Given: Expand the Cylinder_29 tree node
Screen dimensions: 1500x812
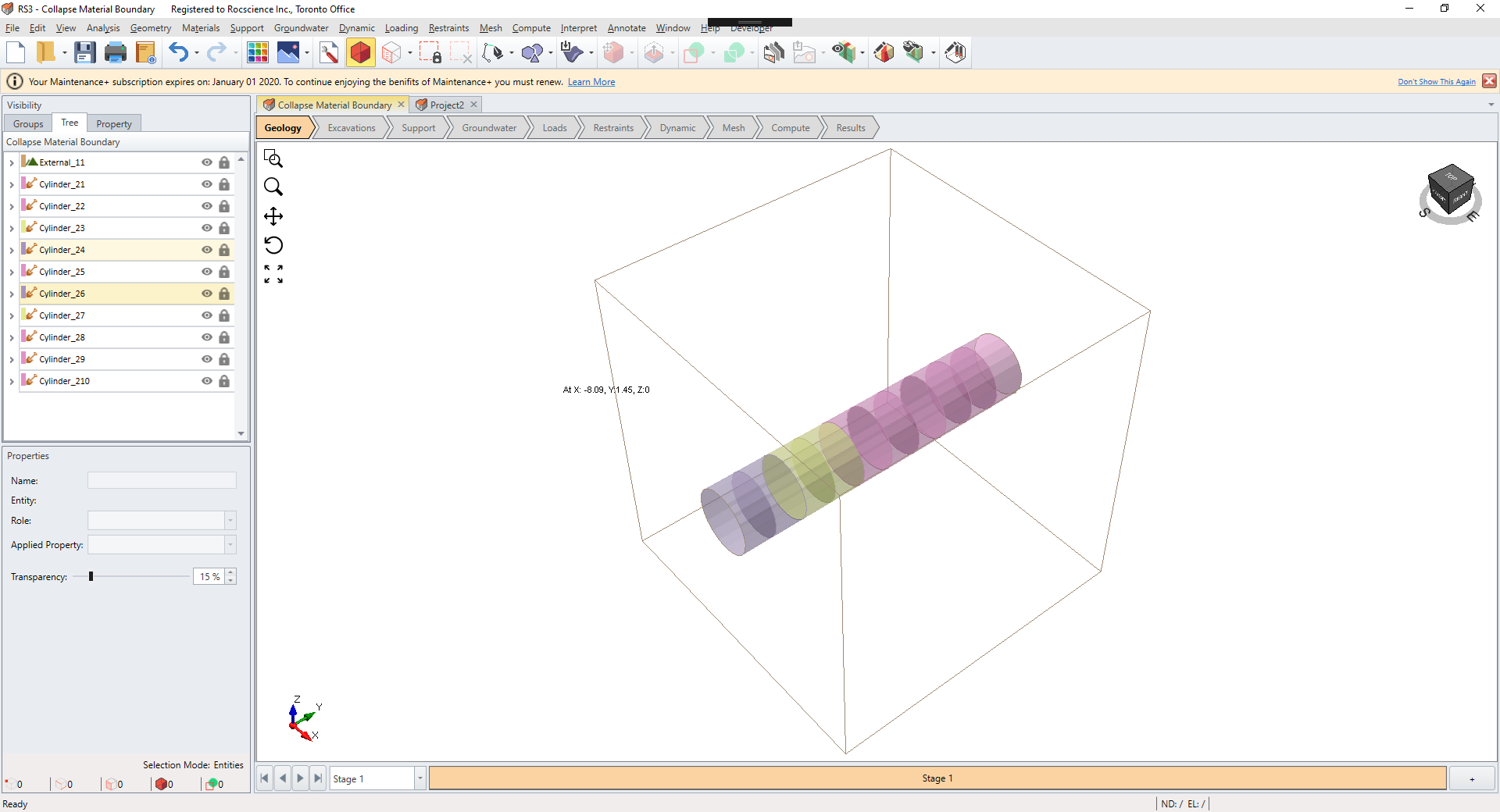Looking at the screenshot, I should tap(12, 359).
